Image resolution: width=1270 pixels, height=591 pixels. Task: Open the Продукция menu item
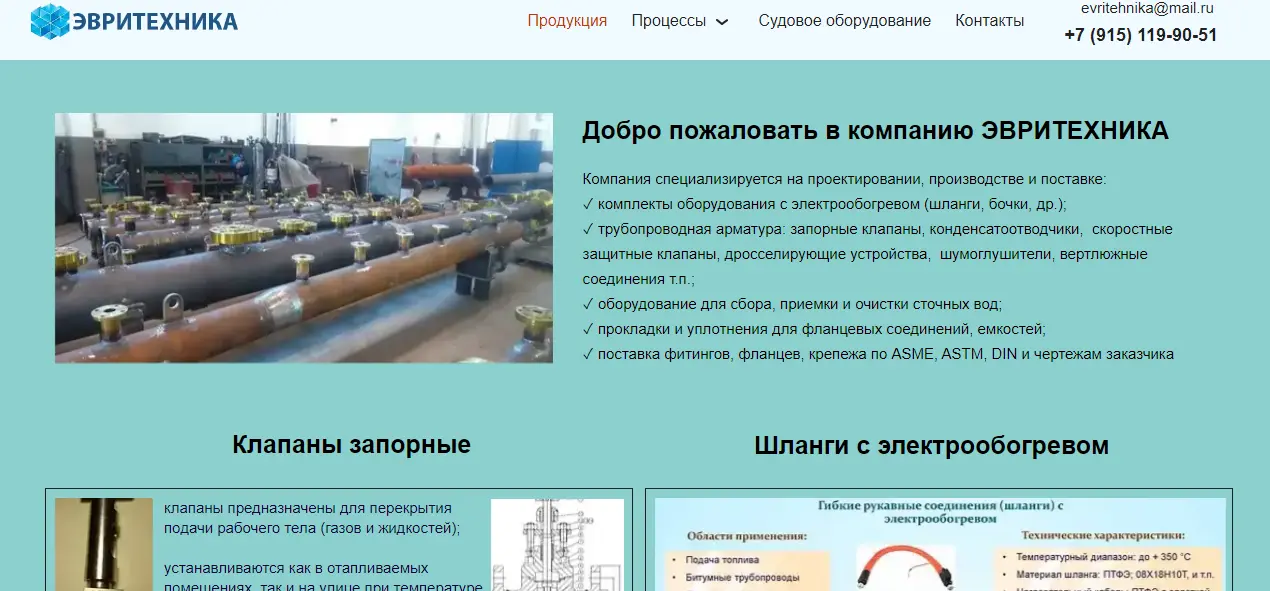pyautogui.click(x=567, y=20)
